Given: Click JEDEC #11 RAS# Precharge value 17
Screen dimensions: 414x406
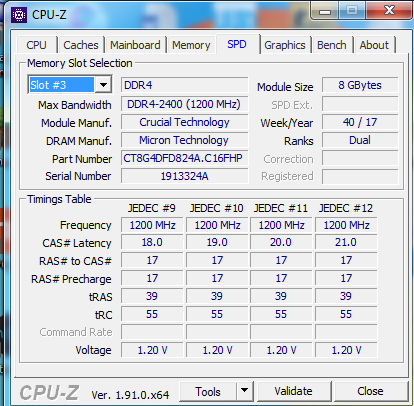Looking at the screenshot, I should (x=281, y=278).
